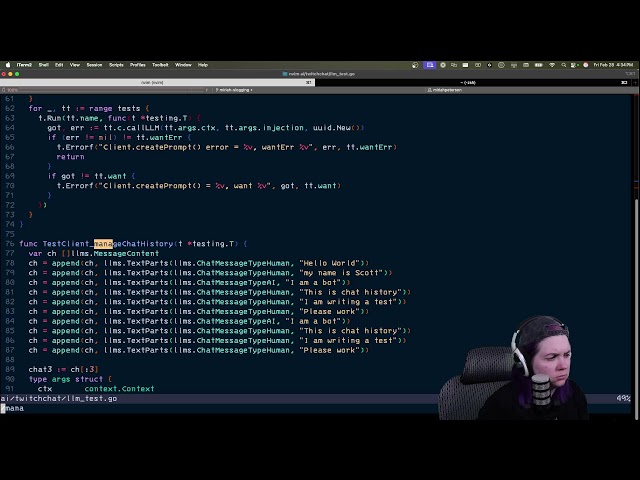Viewport: 640px width, 480px height.
Task: Click the highlighted 'mana' search match
Action: click(x=103, y=244)
